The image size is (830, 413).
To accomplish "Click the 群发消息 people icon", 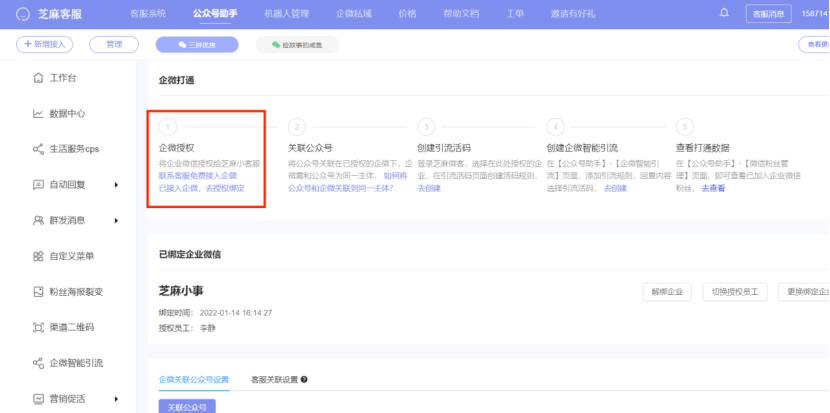I will click(x=38, y=220).
